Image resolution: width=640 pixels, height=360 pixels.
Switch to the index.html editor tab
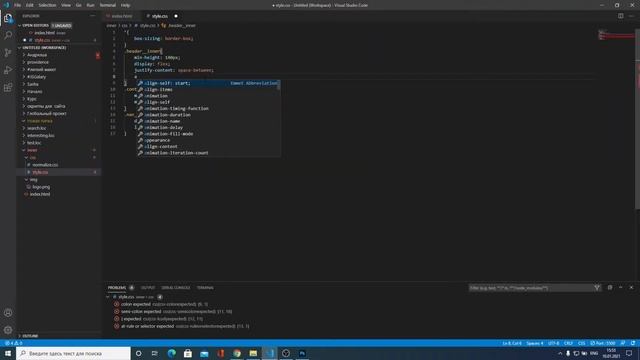click(x=122, y=16)
